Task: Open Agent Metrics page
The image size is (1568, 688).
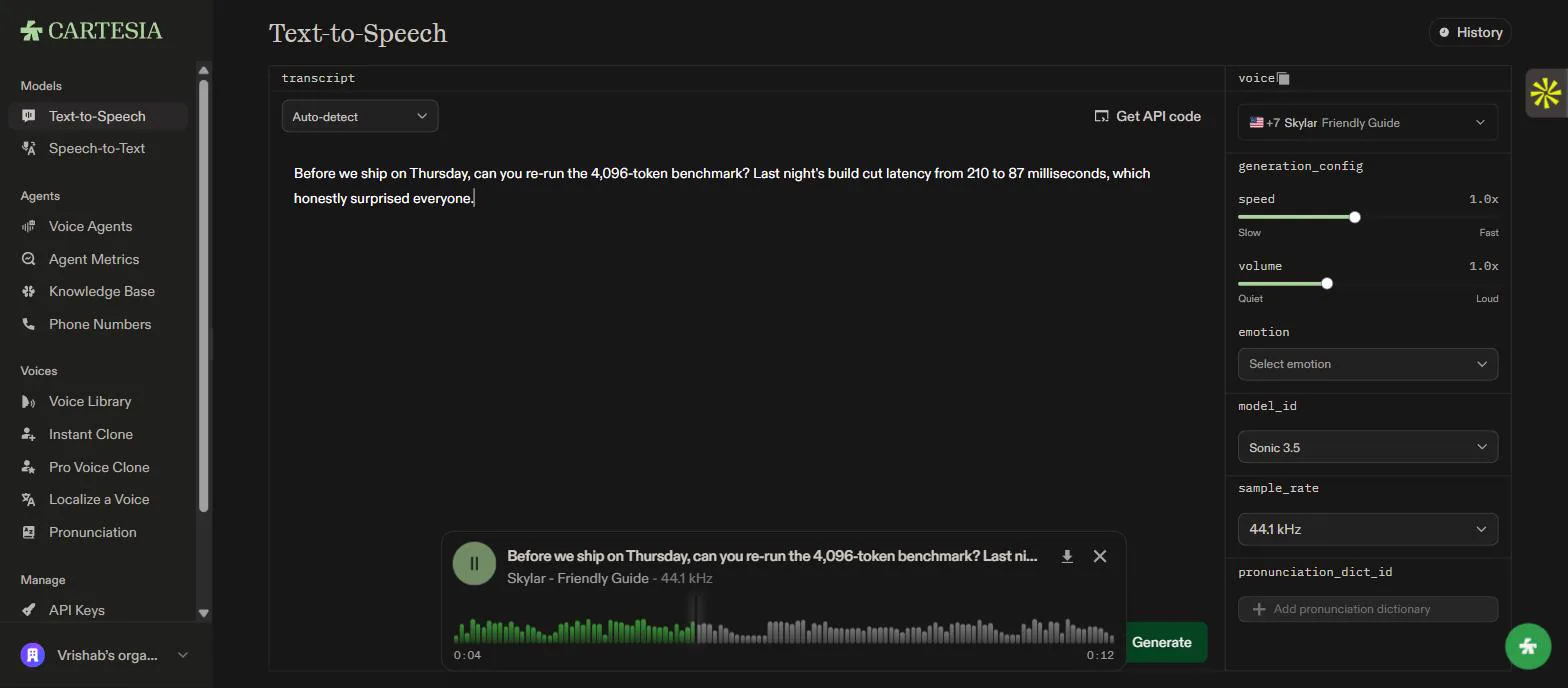Action: pyautogui.click(x=94, y=259)
